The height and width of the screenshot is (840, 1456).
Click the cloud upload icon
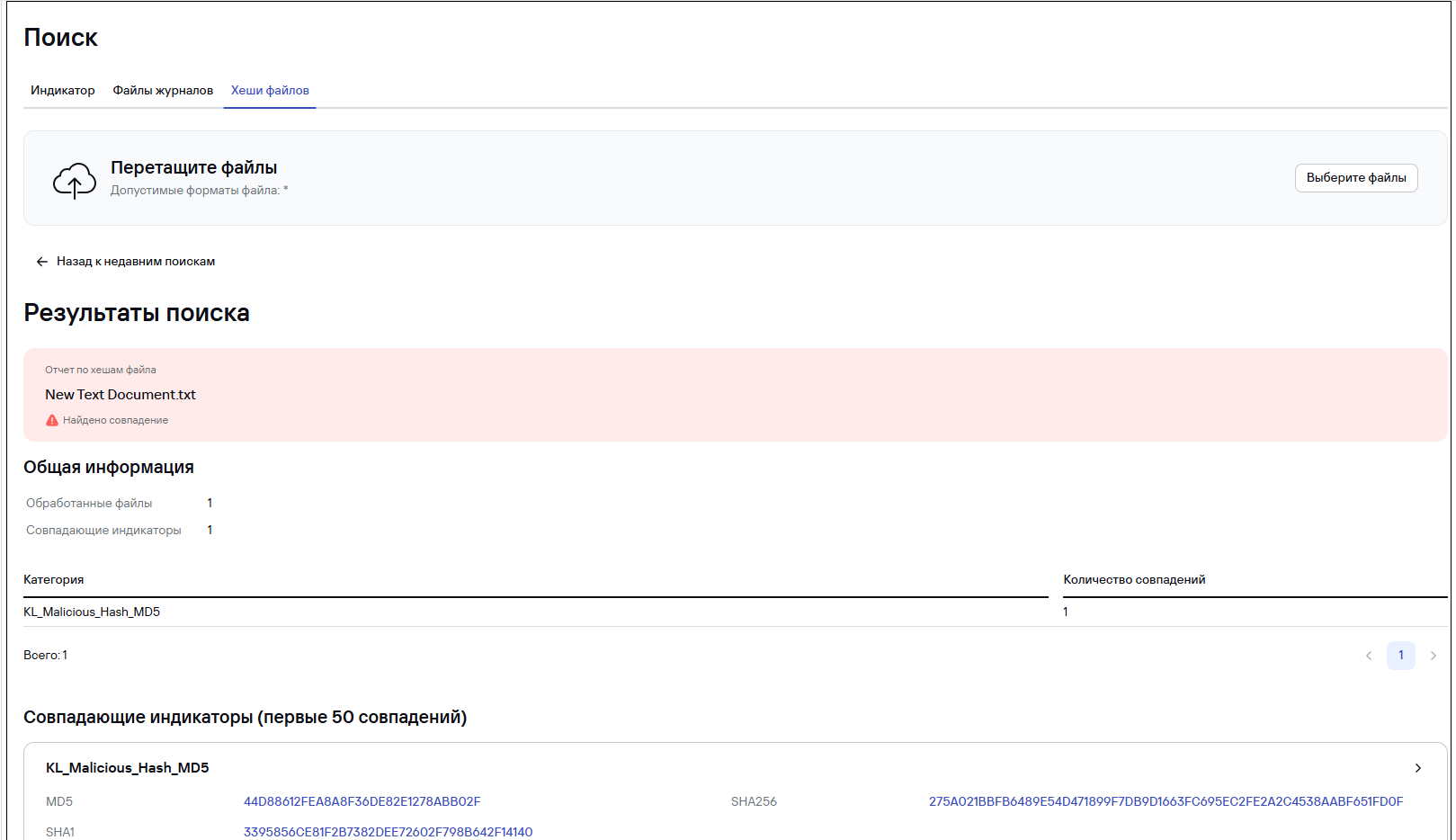75,181
